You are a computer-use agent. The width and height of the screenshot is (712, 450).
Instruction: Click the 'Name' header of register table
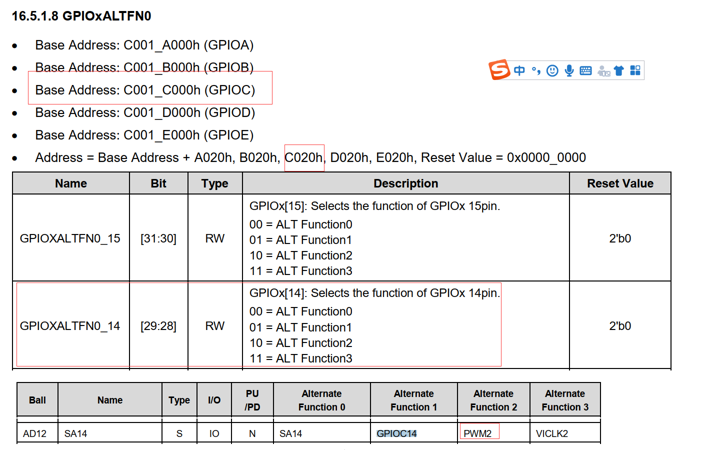(71, 183)
